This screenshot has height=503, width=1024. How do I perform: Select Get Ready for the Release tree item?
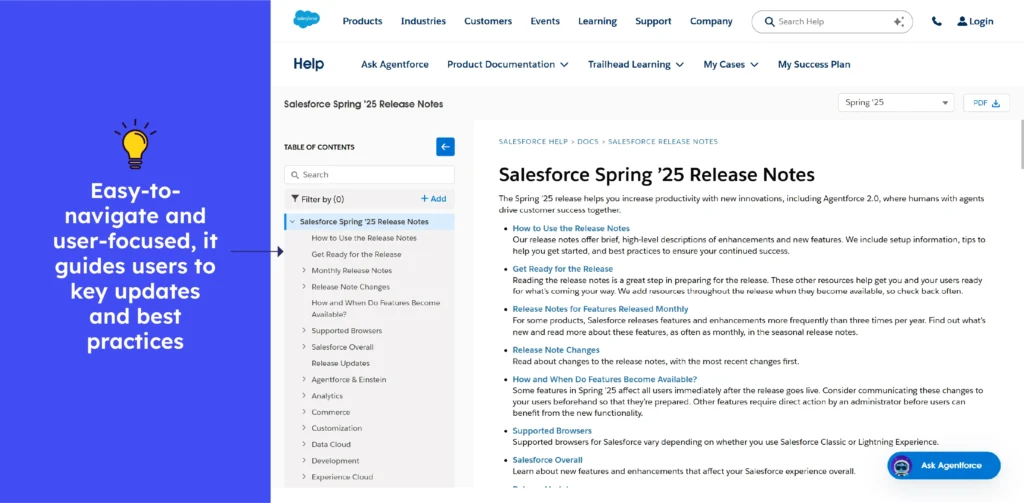[356, 254]
